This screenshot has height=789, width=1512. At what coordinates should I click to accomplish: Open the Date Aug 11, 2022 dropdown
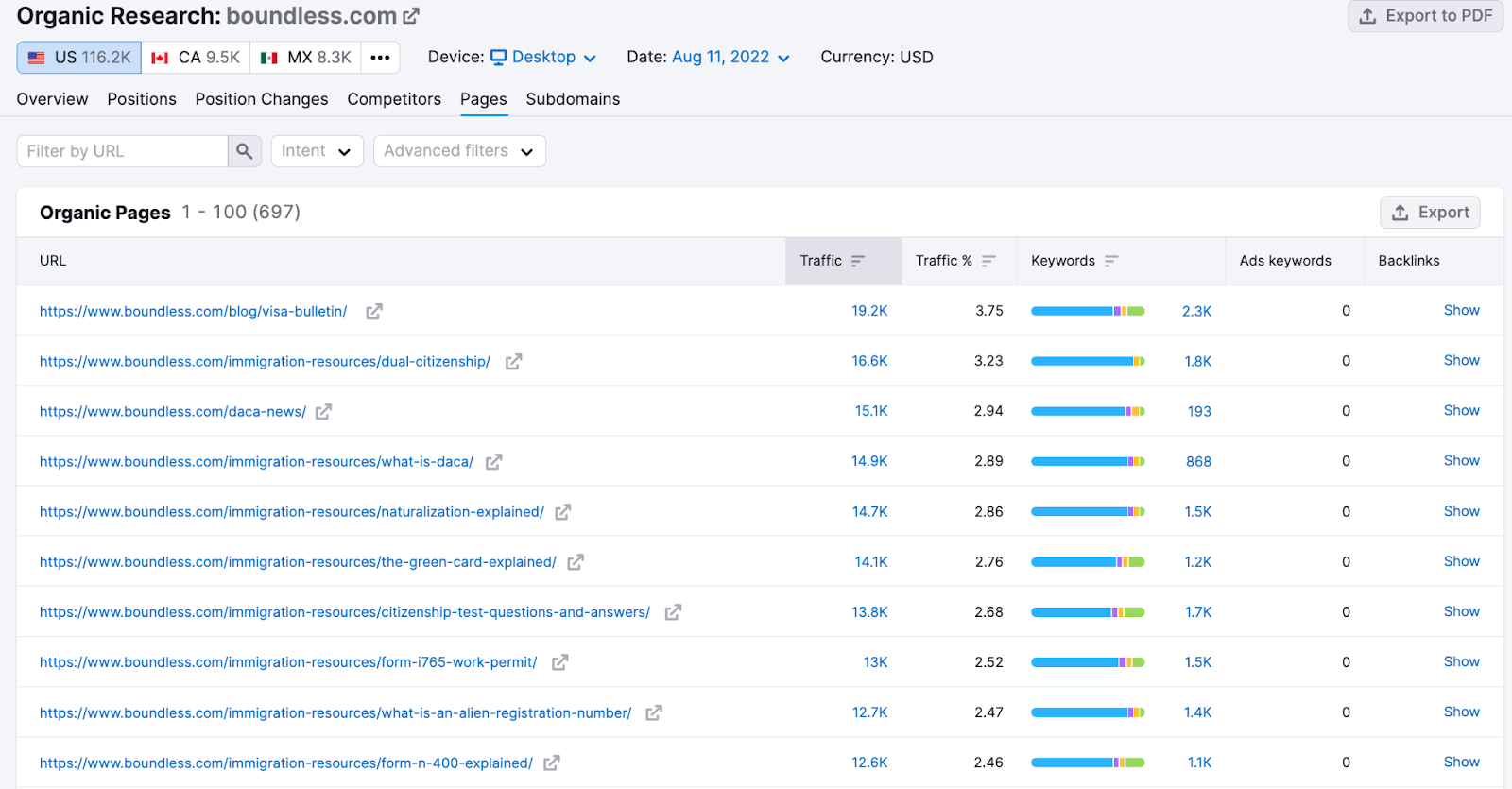tap(730, 58)
